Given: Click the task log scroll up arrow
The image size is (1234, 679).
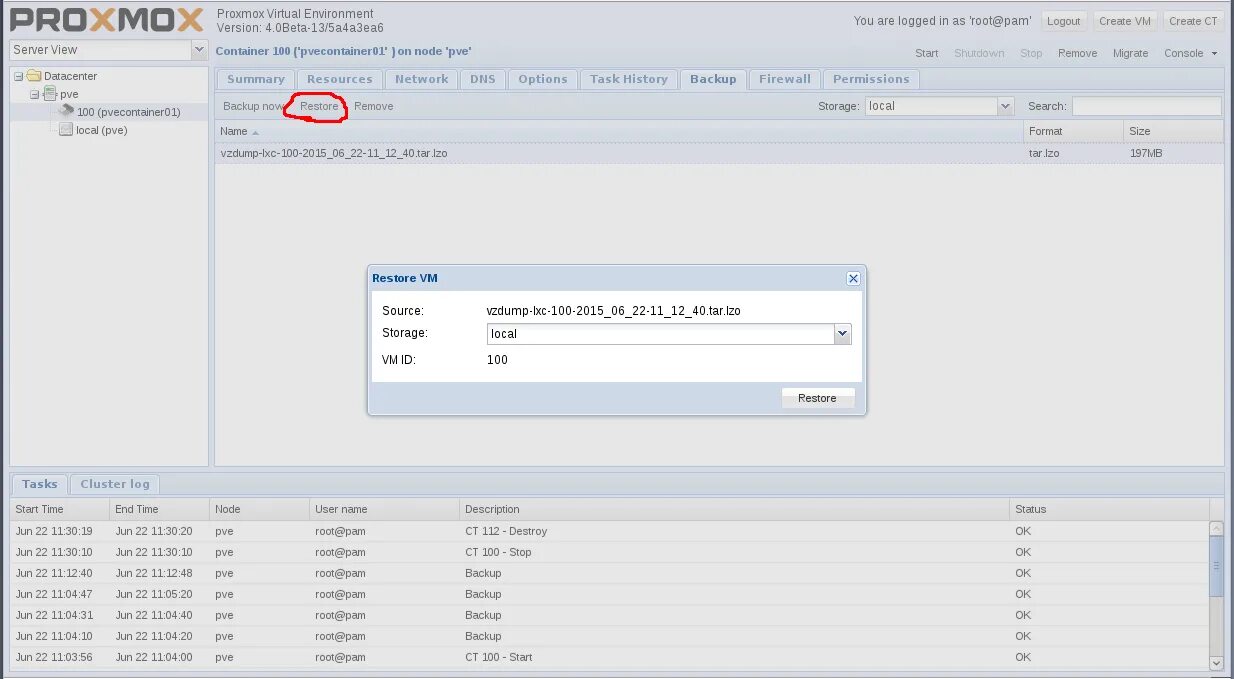Looking at the screenshot, I should pyautogui.click(x=1216, y=528).
